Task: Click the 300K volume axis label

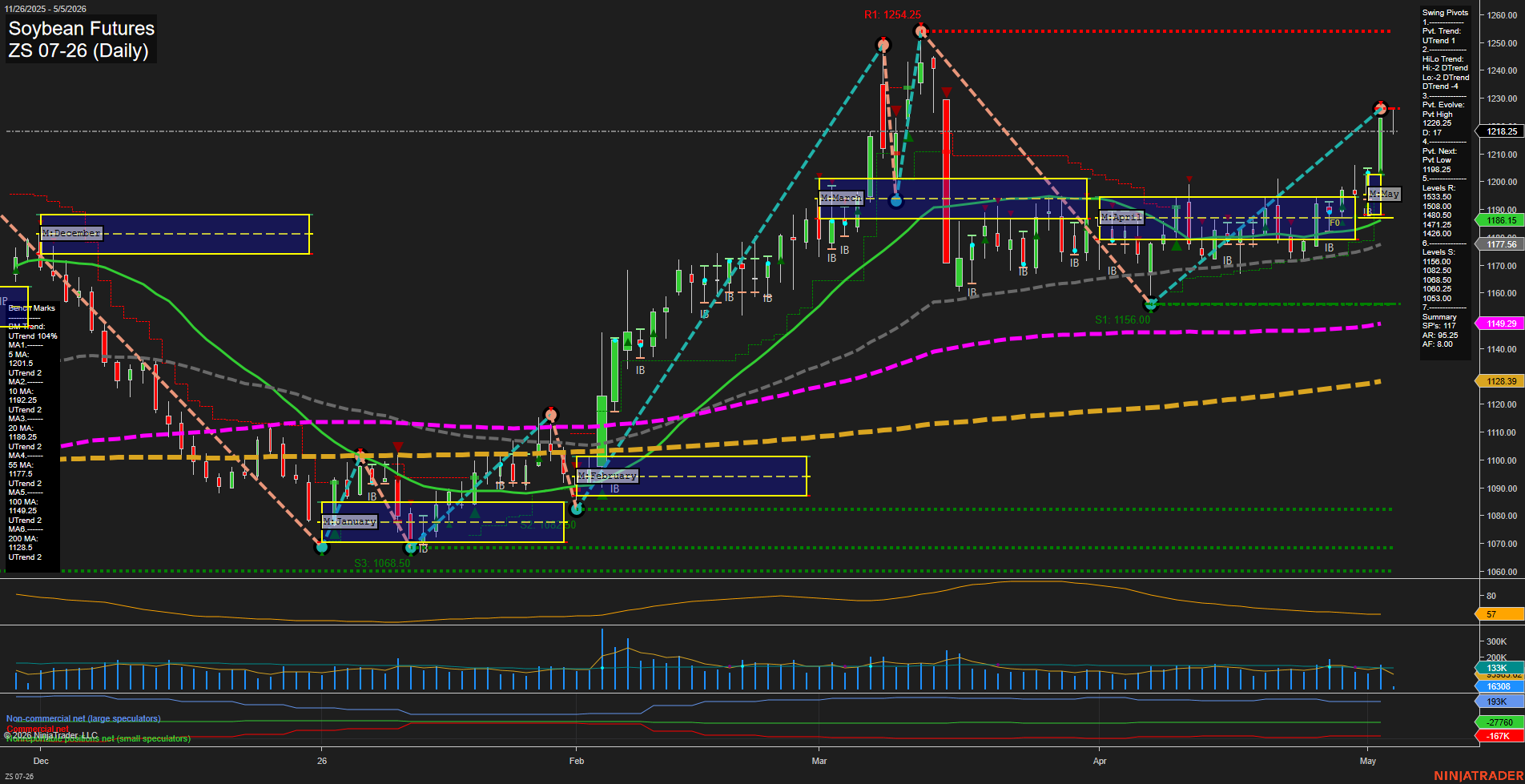Action: coord(1497,641)
